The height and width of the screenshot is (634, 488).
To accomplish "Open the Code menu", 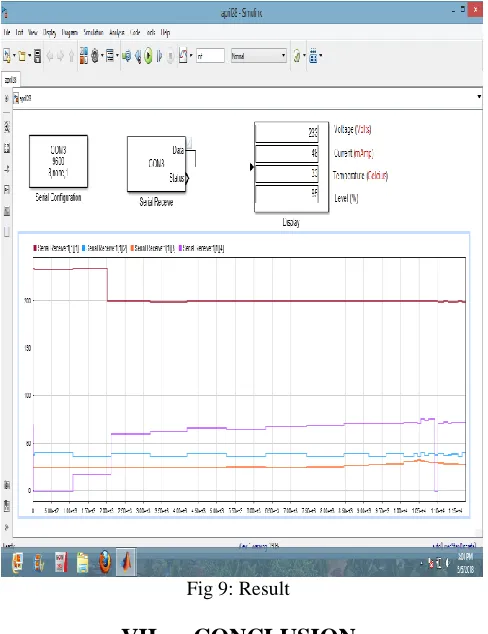I will [x=135, y=32].
